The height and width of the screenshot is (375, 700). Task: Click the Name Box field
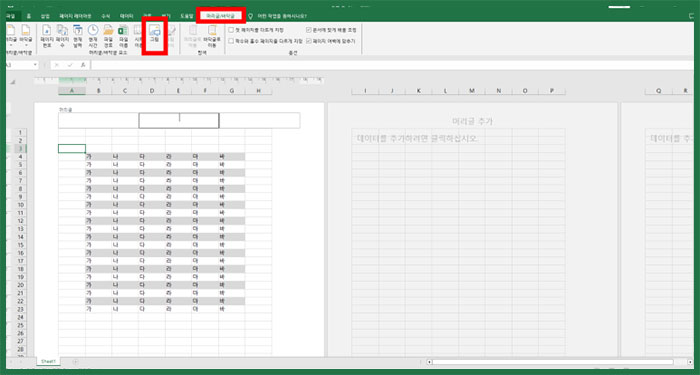[19, 65]
